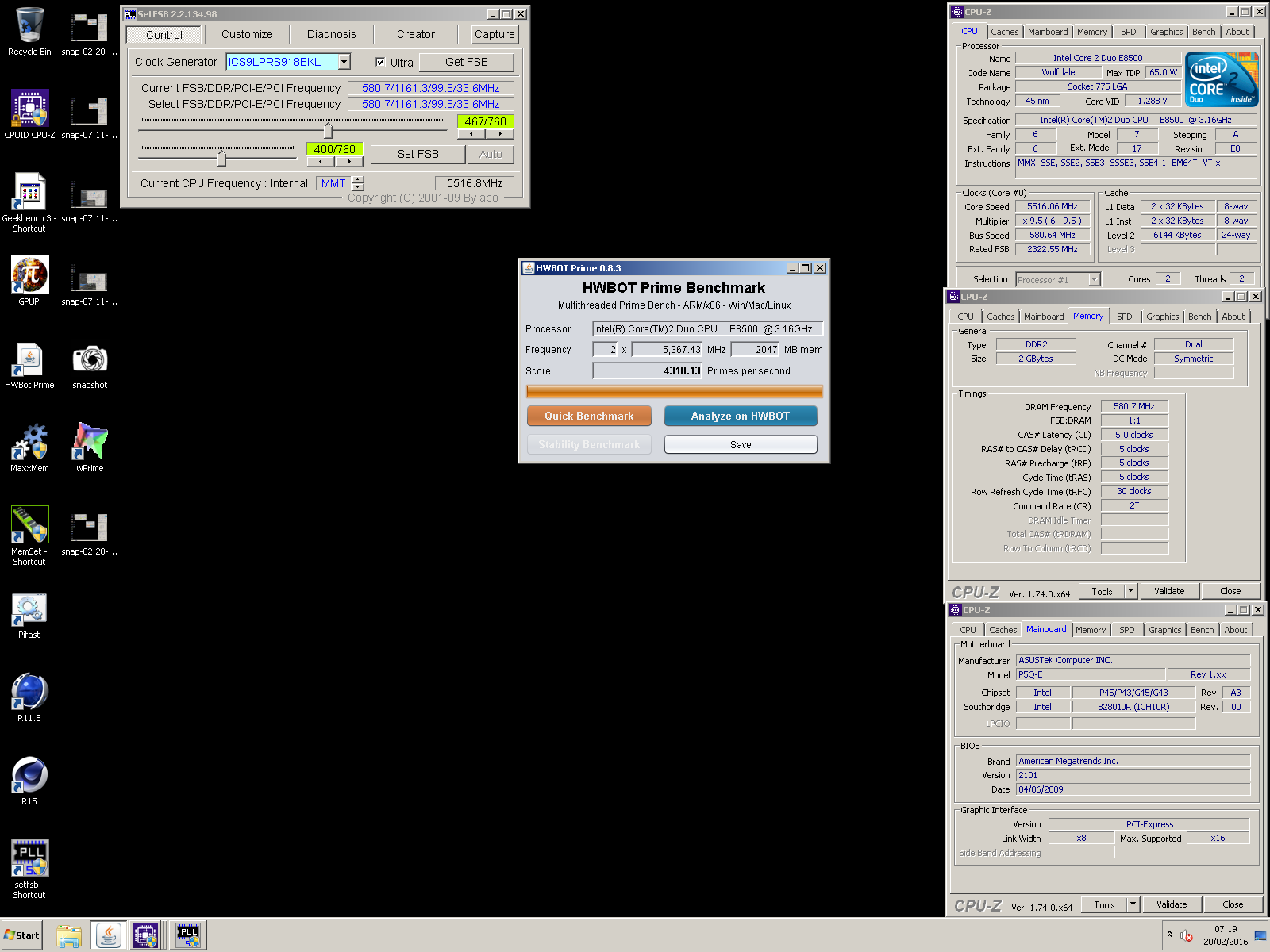The height and width of the screenshot is (952, 1270).
Task: Click HWBOT Prime score field 4310.13
Action: 648,370
